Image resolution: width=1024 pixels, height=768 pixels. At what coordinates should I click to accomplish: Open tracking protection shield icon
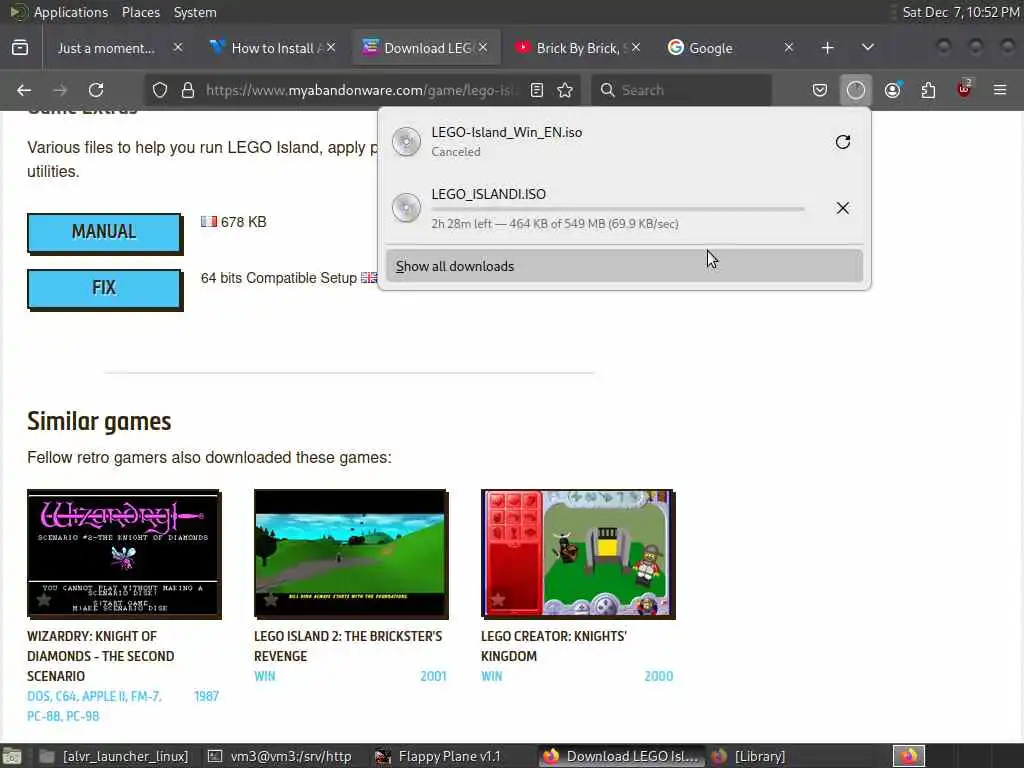pos(160,90)
